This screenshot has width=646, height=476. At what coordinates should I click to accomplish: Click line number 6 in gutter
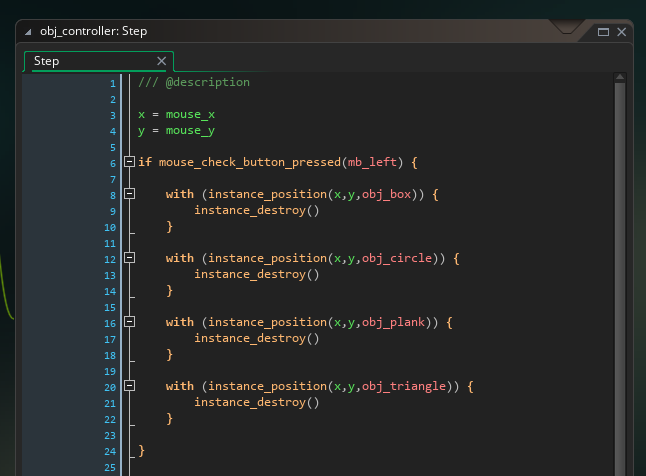(113, 164)
